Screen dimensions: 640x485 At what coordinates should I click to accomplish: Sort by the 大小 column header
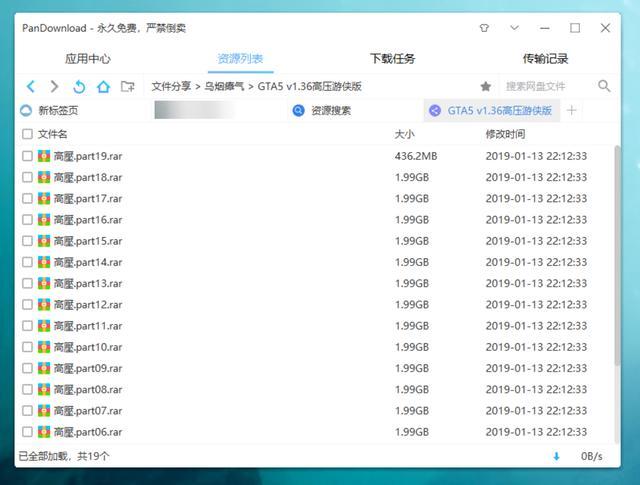[x=404, y=134]
